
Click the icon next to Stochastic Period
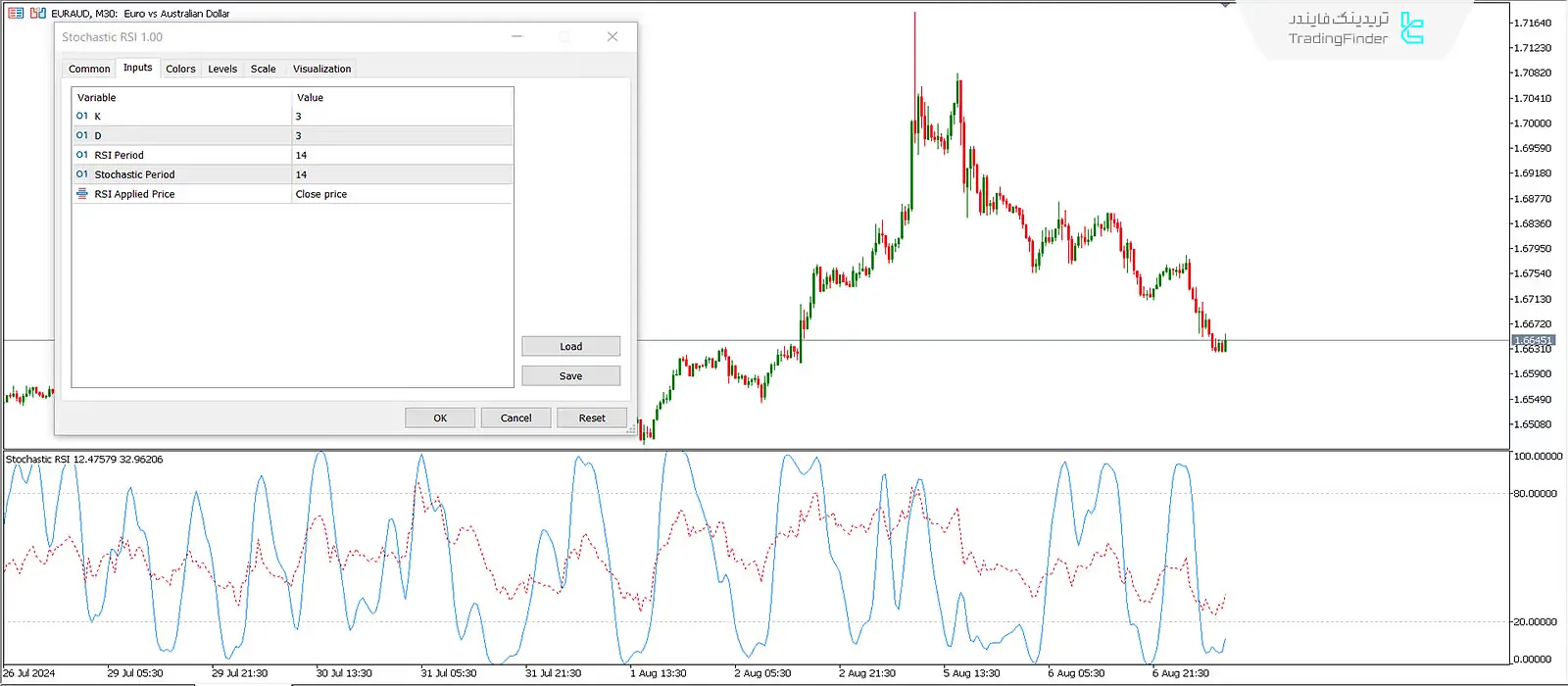tap(82, 174)
